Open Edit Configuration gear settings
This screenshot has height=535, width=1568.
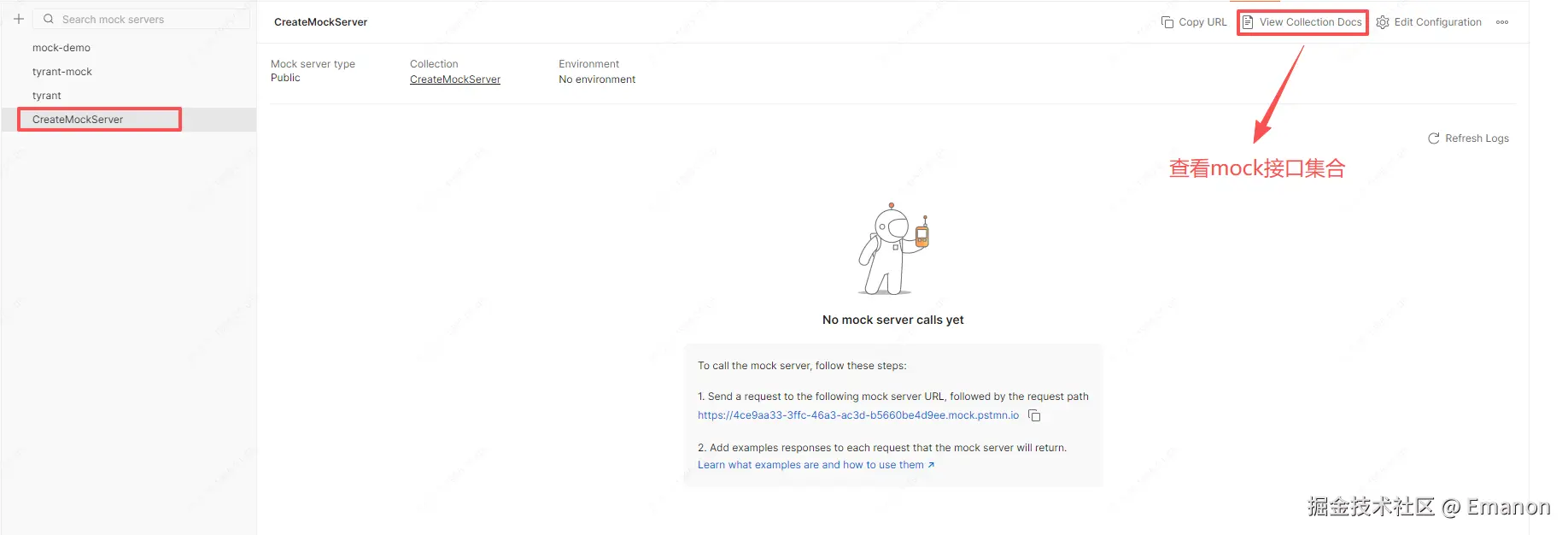pyautogui.click(x=1383, y=22)
